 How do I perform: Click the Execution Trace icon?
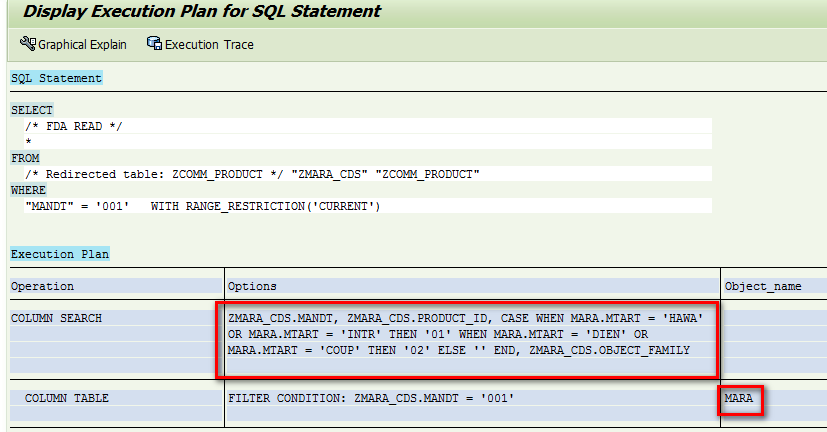154,44
